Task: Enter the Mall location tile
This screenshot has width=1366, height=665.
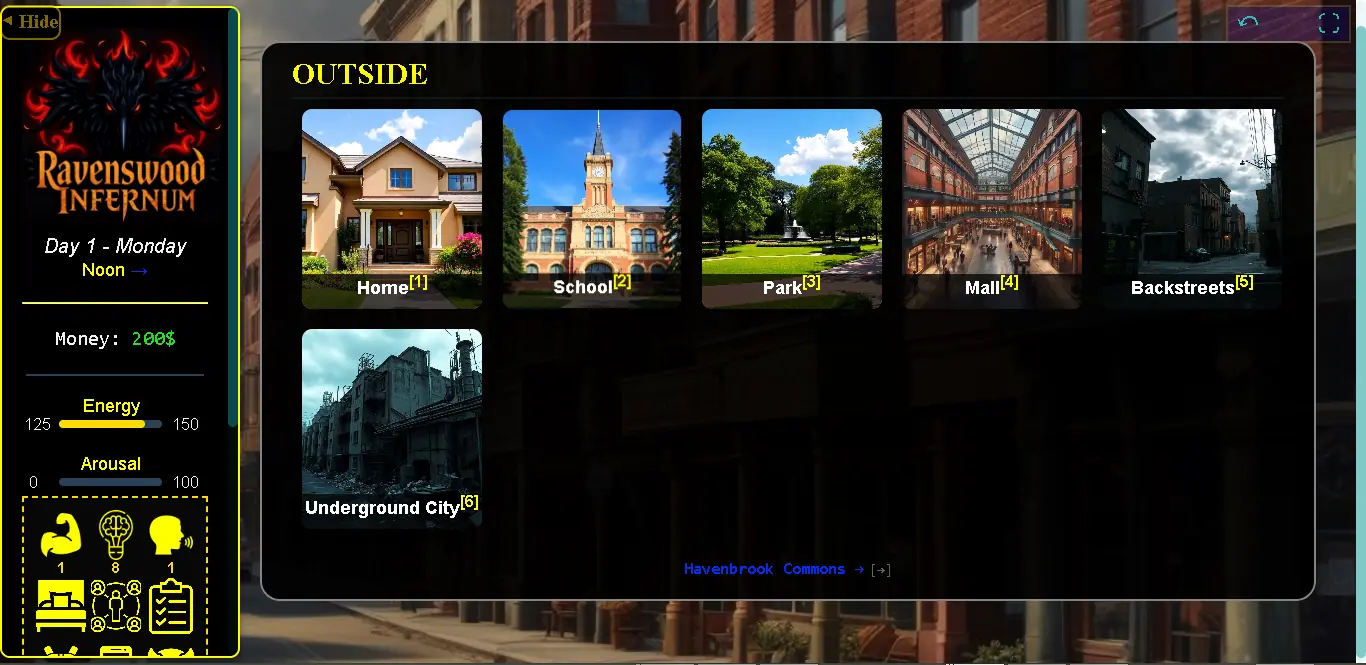Action: (x=992, y=208)
